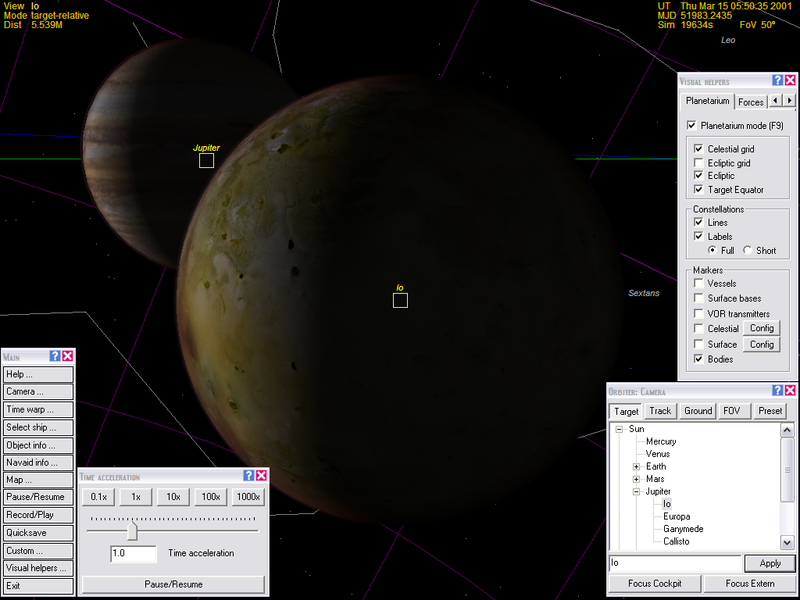Enable VOR transmitters checkbox
The height and width of the screenshot is (600, 800).
click(699, 313)
